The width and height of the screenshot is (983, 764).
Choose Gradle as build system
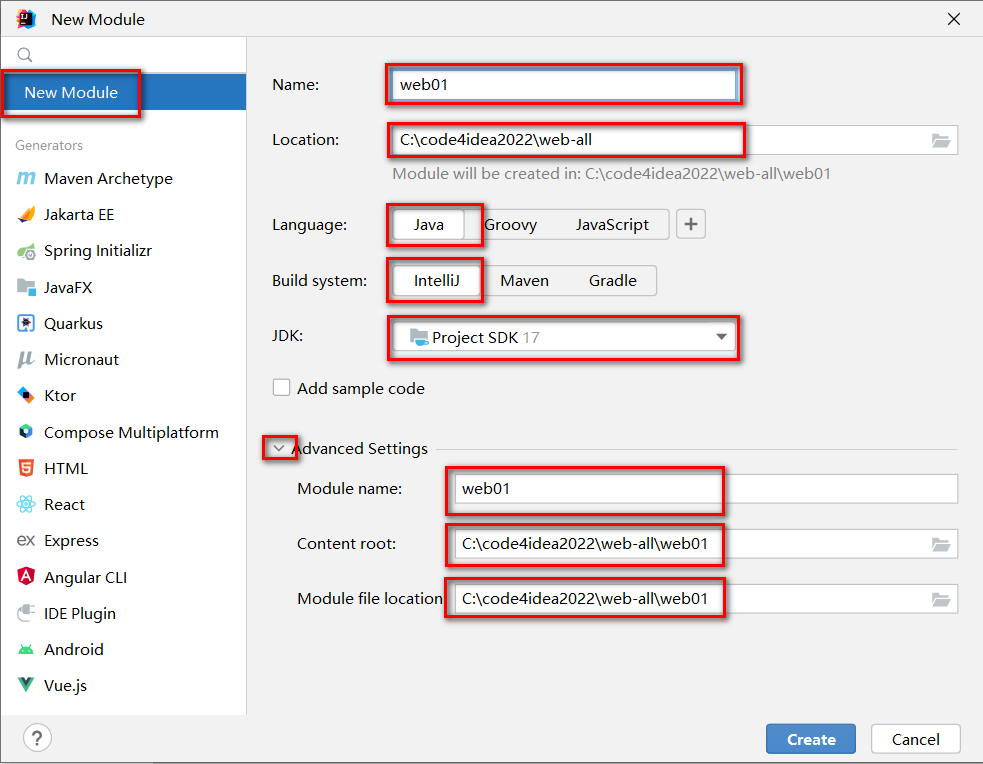coord(612,281)
